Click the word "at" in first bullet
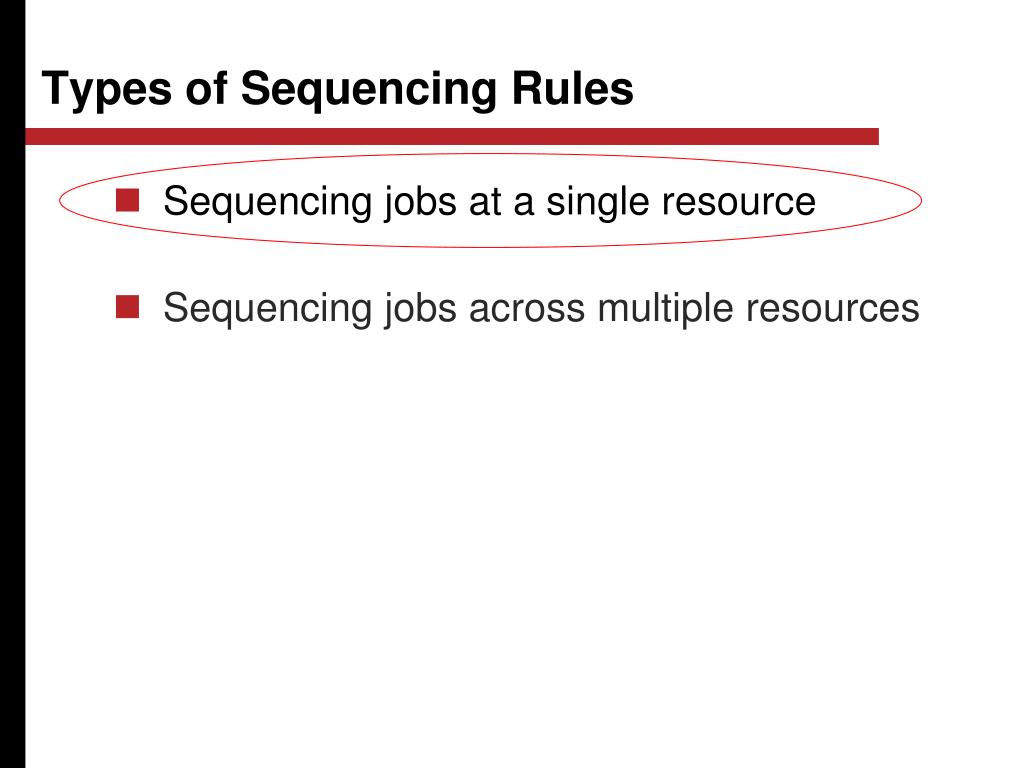This screenshot has width=1024, height=768. coord(485,202)
